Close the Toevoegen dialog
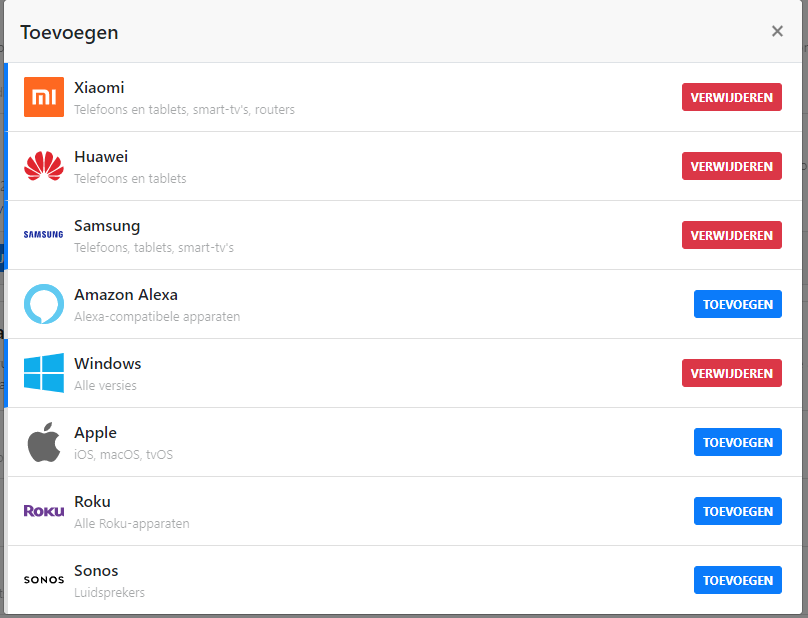Screen dimensions: 808x618 point(777,31)
